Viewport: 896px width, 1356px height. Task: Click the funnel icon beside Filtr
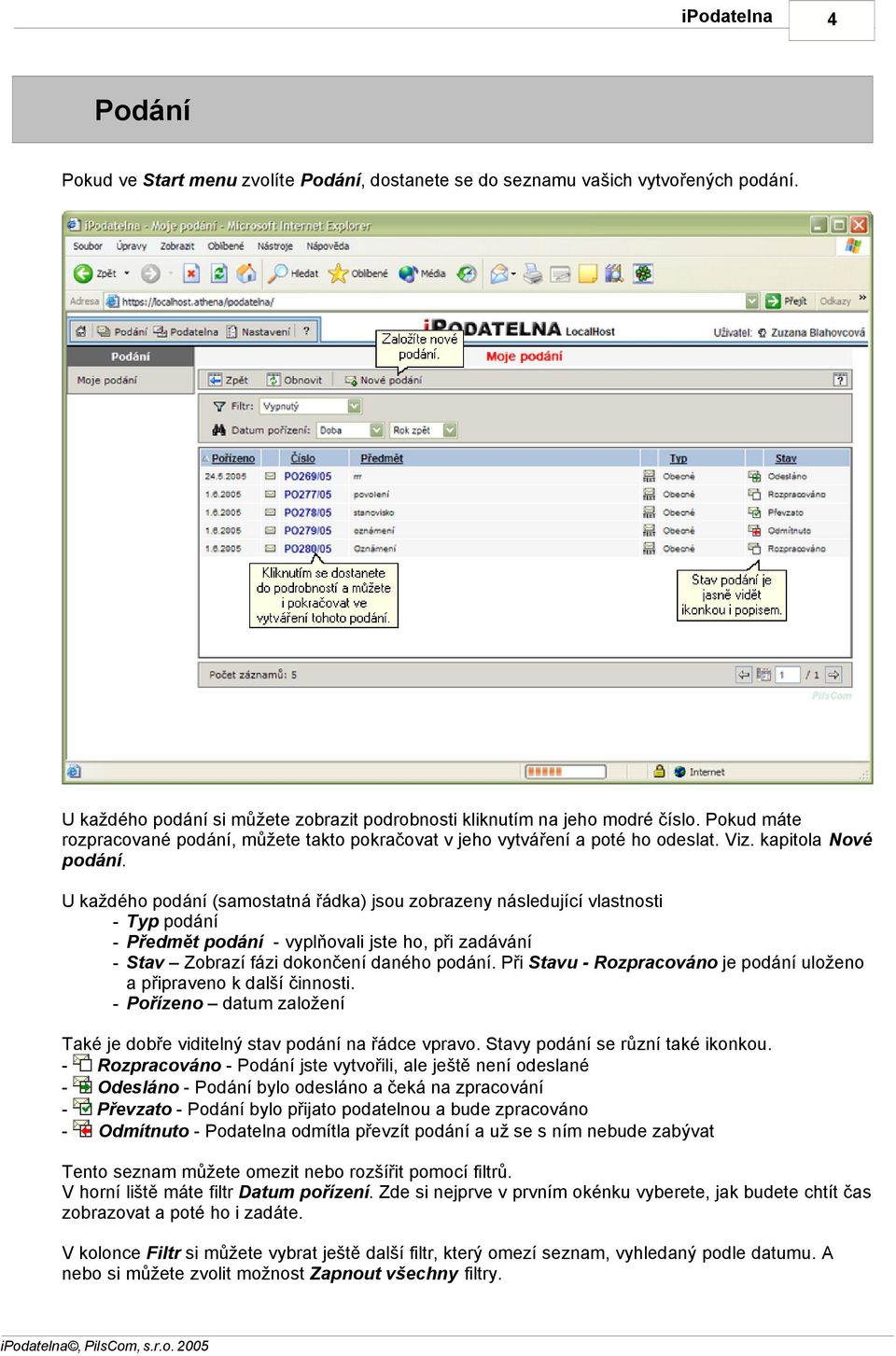219,406
